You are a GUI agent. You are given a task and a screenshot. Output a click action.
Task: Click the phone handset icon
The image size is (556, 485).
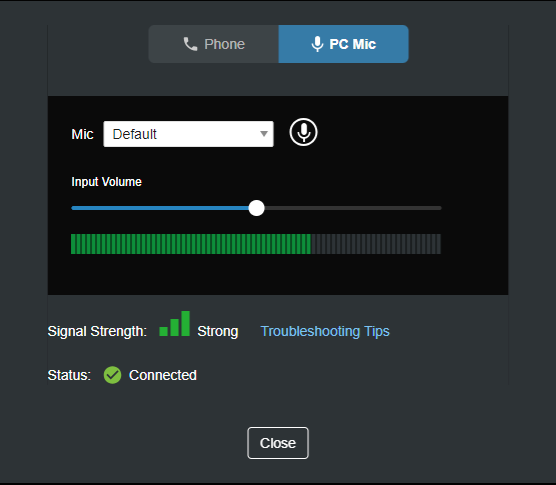click(190, 44)
